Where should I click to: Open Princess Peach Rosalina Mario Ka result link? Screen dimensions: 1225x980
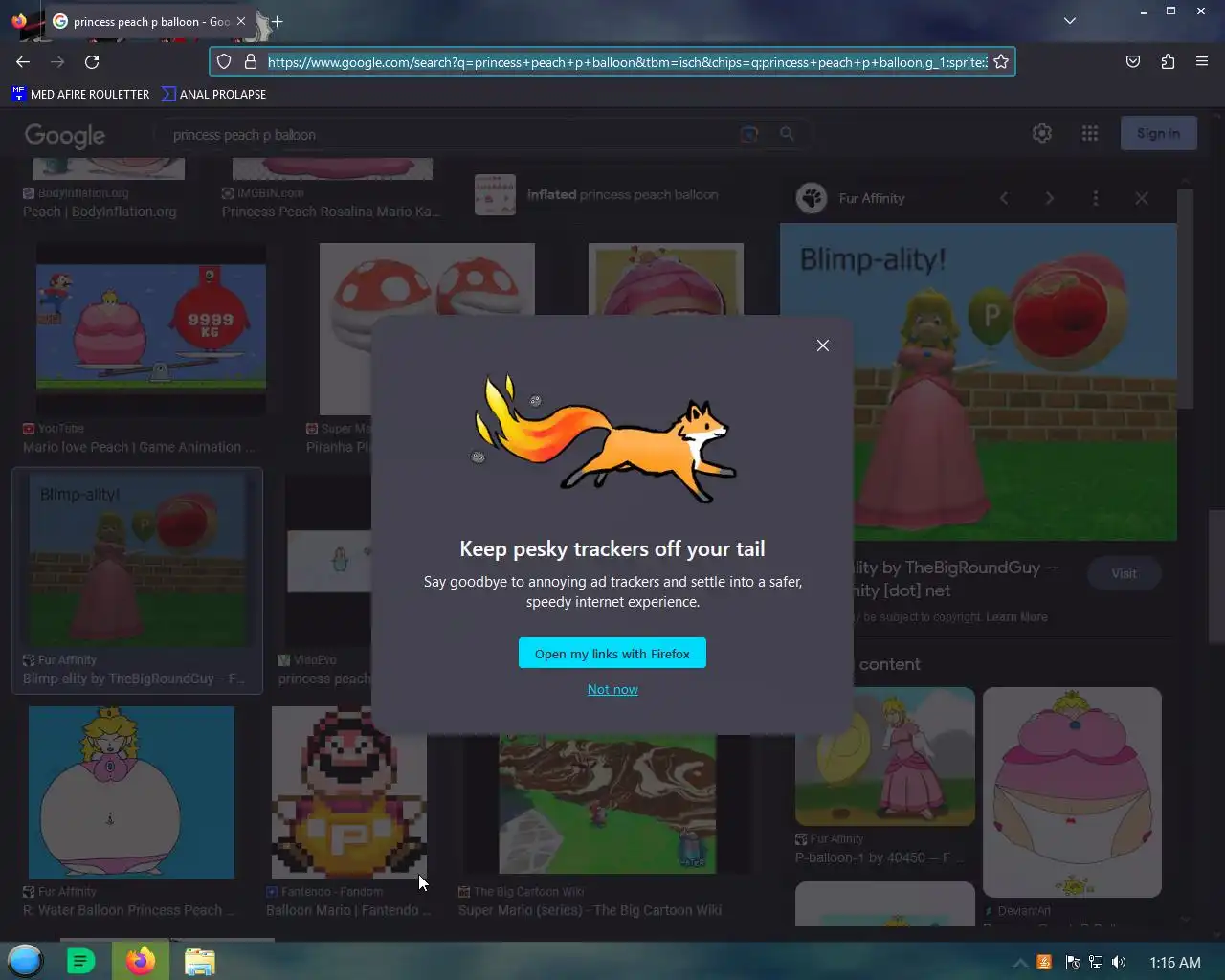[x=331, y=212]
